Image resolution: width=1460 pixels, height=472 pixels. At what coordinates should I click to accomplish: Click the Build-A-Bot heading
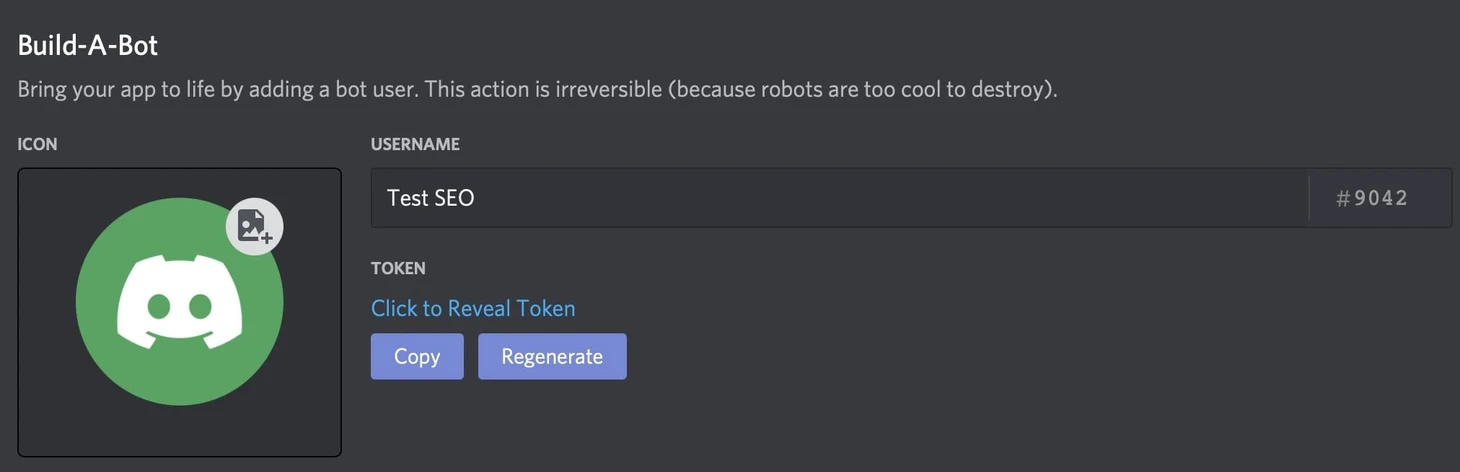[88, 45]
